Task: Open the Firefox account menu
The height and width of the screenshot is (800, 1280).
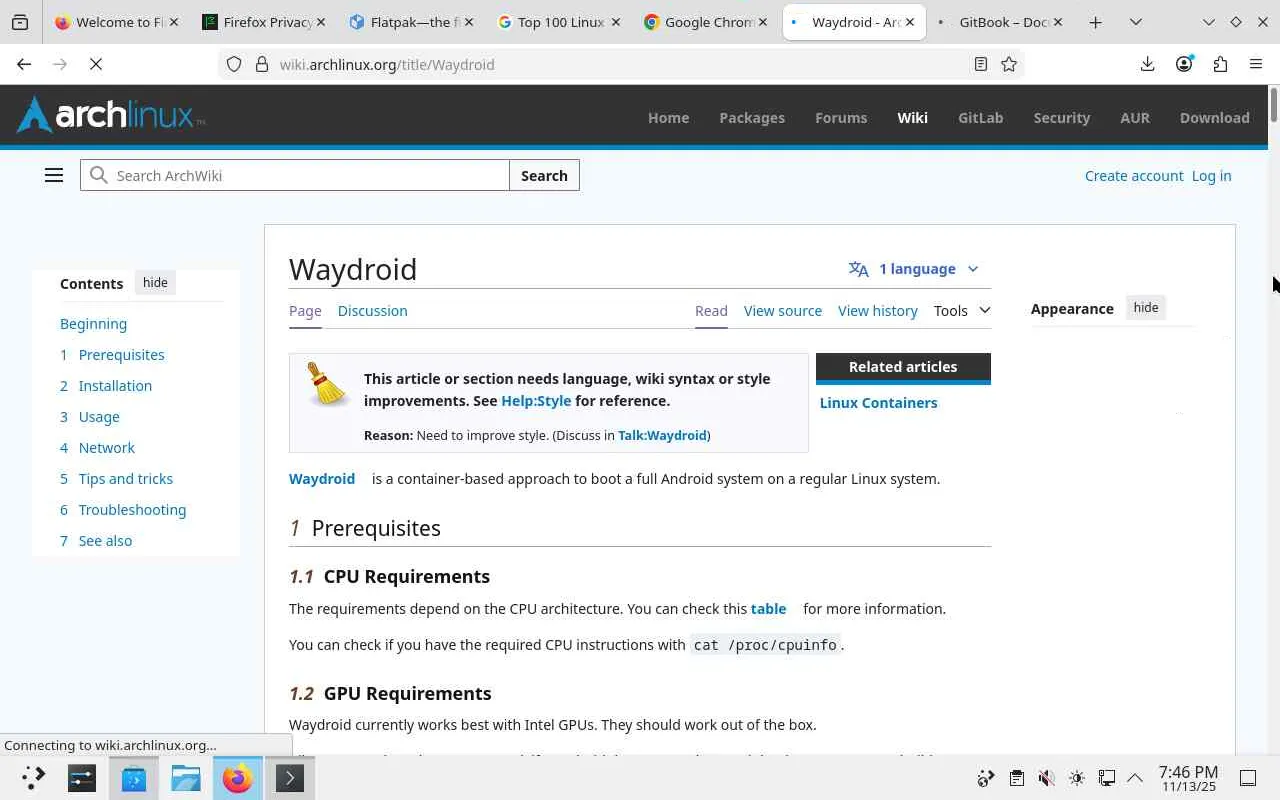Action: pyautogui.click(x=1184, y=64)
